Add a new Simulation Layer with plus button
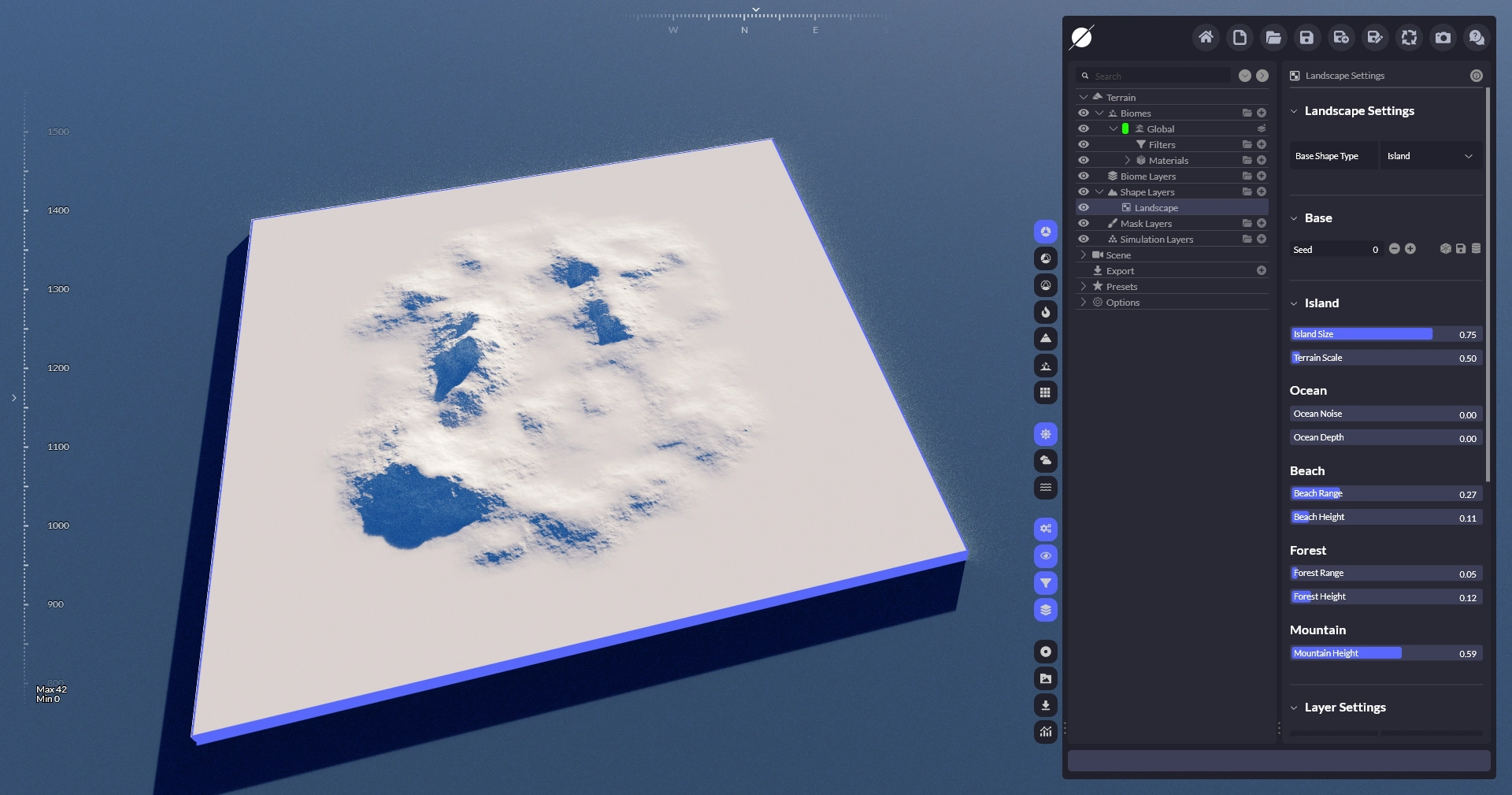 coord(1262,239)
